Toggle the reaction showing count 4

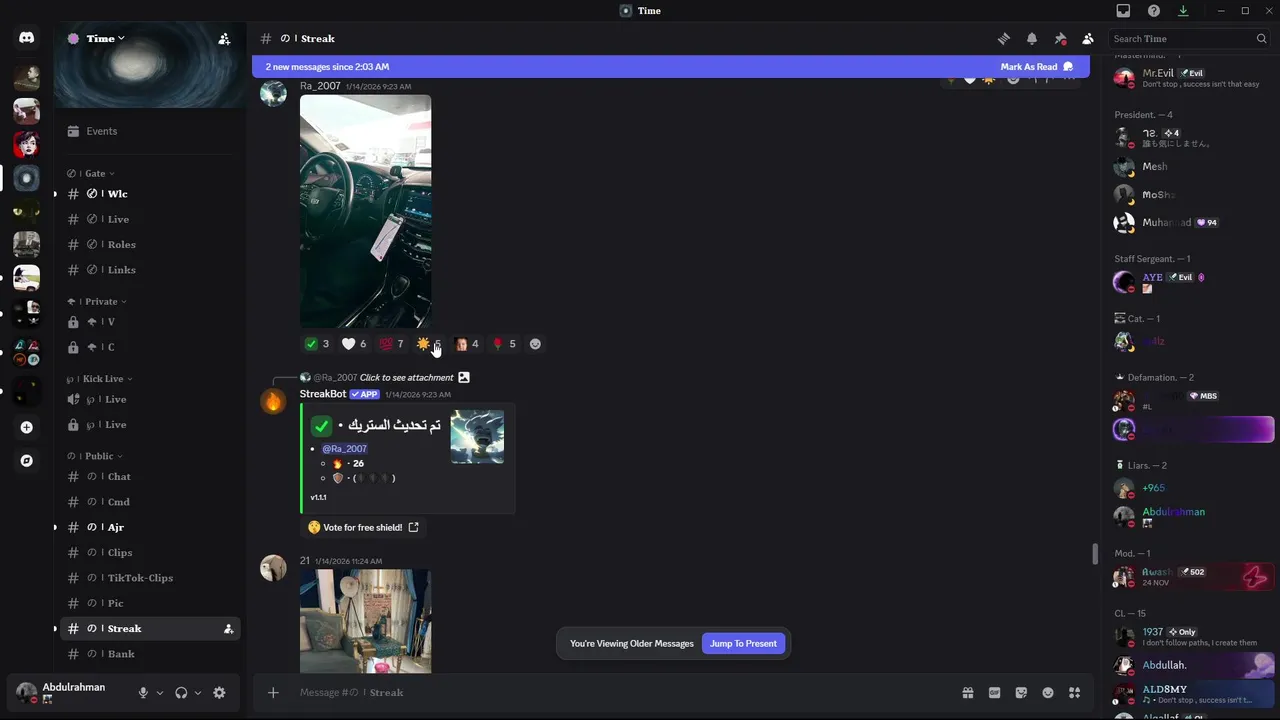[467, 344]
